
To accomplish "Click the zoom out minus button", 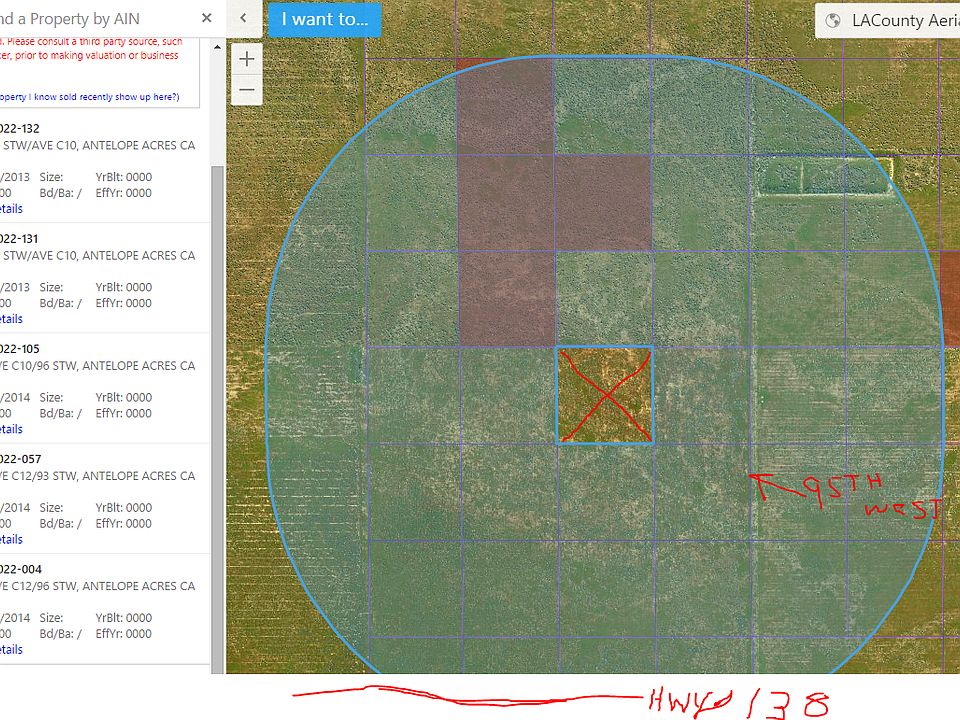I will click(x=247, y=90).
